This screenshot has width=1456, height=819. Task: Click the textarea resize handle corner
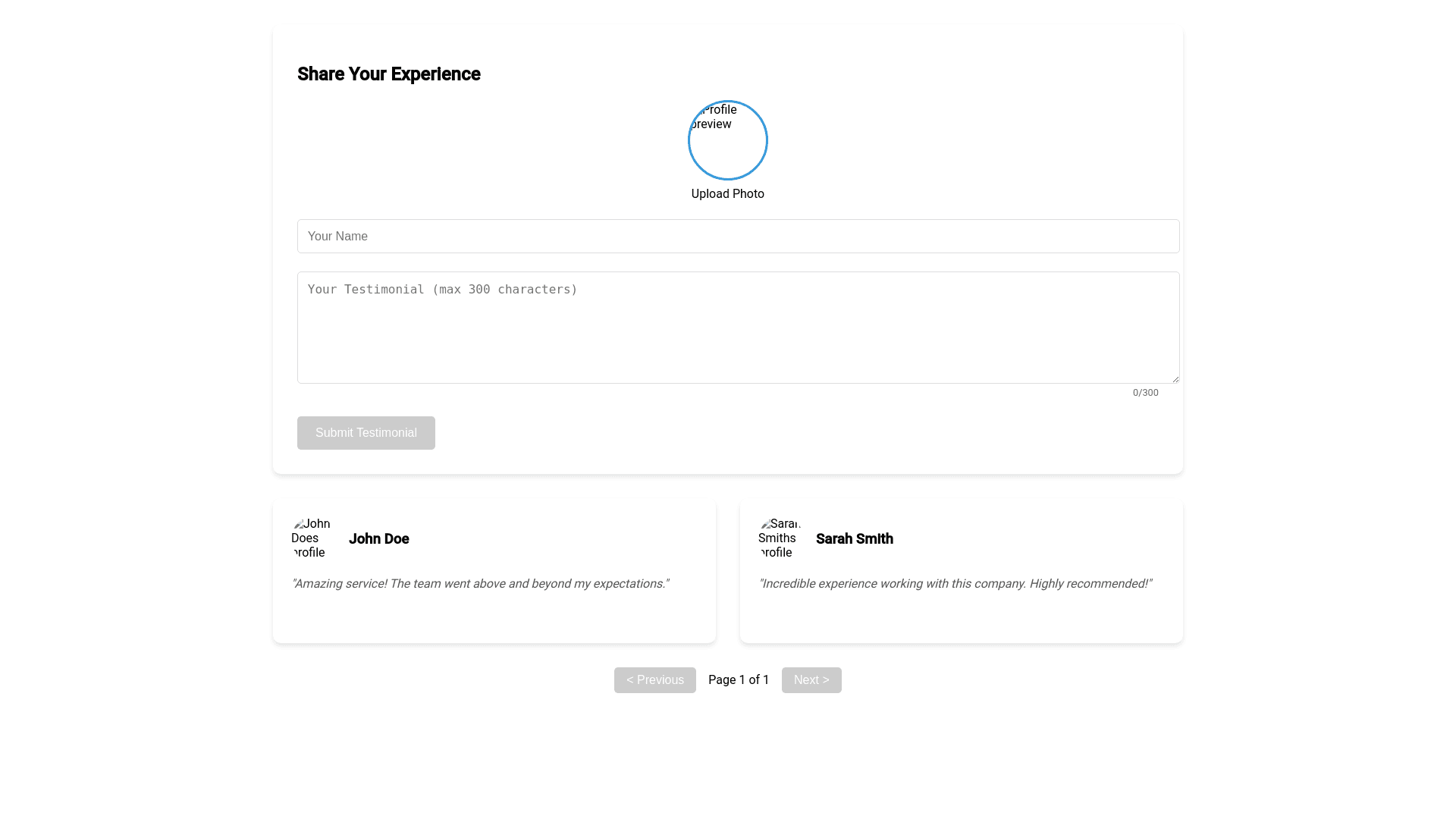click(x=1175, y=378)
